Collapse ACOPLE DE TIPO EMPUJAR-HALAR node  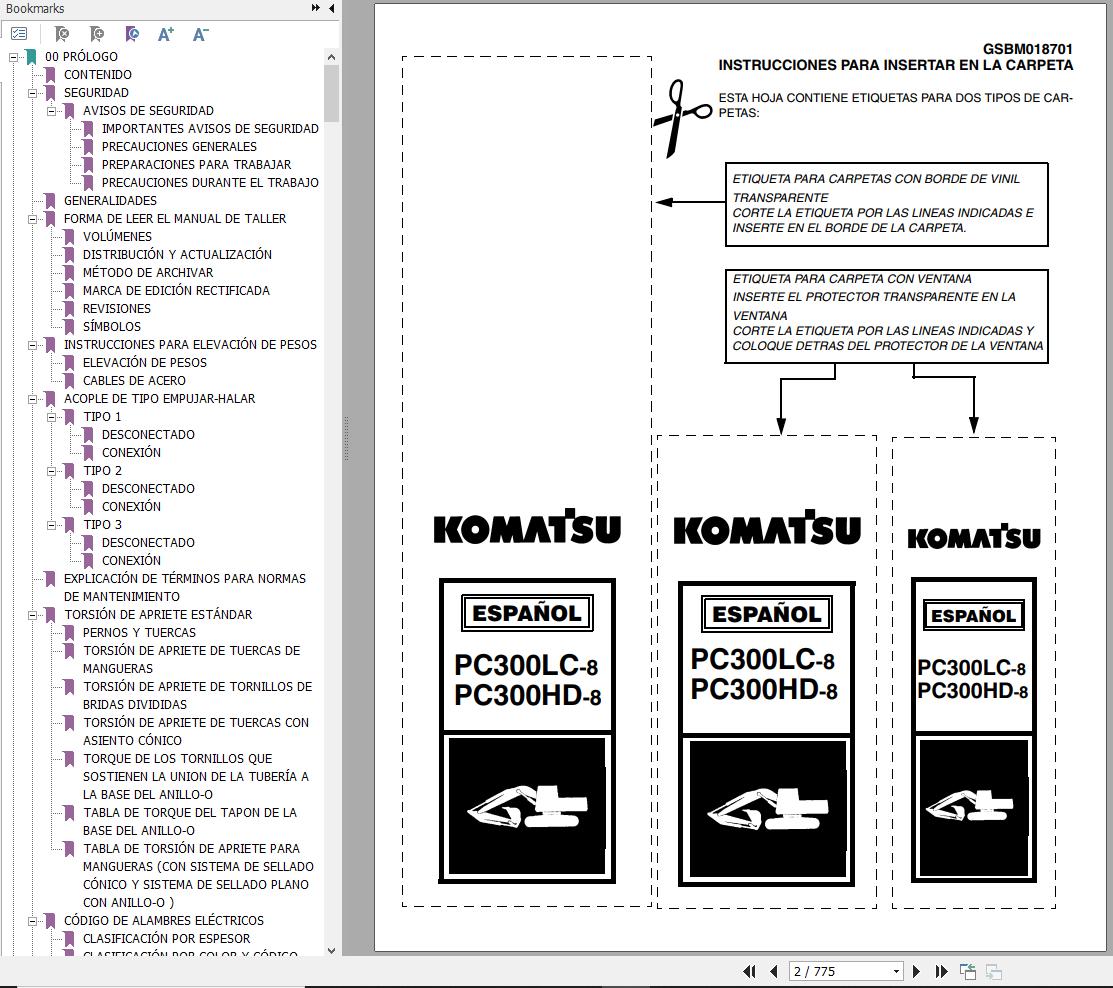point(32,399)
